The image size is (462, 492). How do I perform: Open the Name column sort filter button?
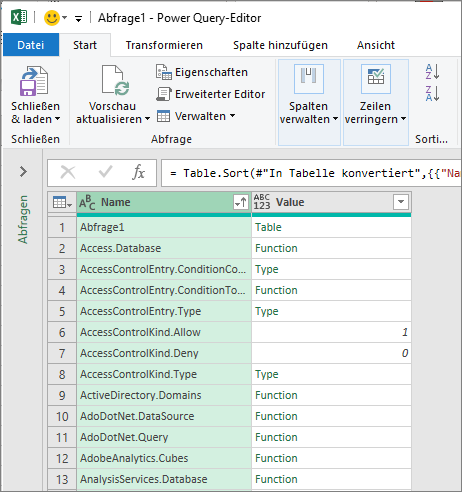pyautogui.click(x=241, y=202)
